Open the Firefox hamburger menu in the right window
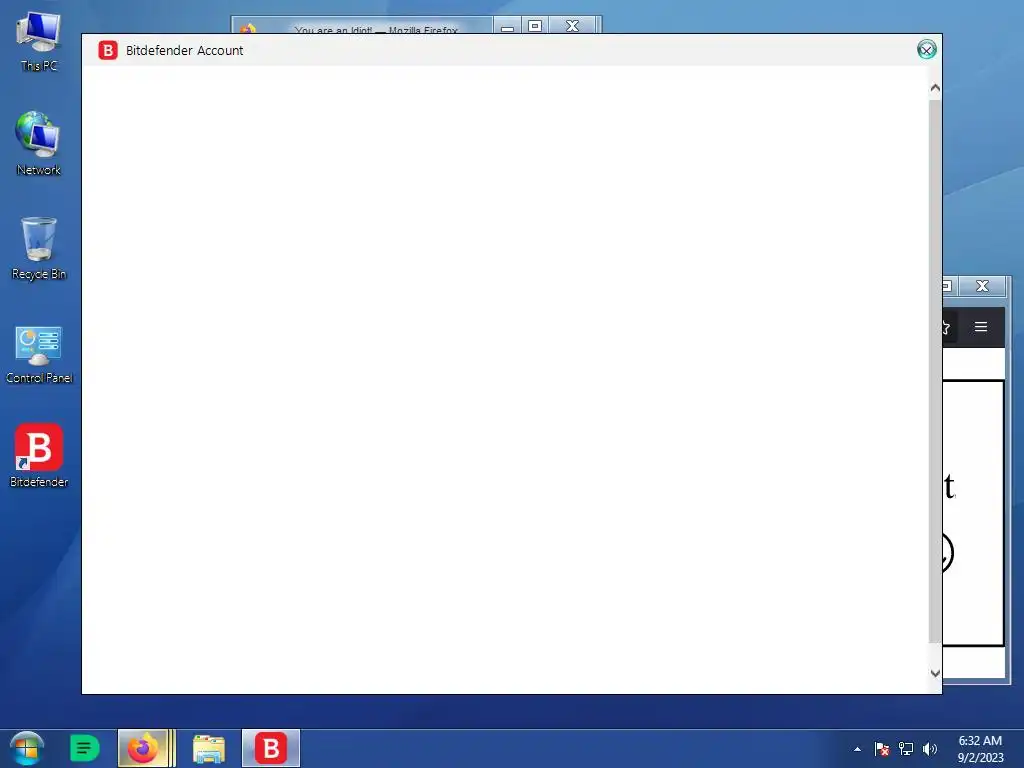The height and width of the screenshot is (768, 1024). tap(981, 327)
